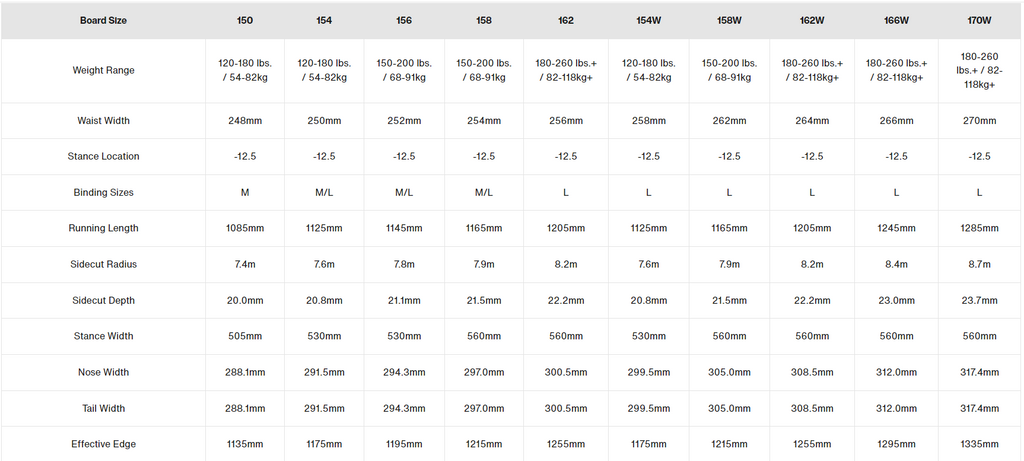Select the 8.7m sidecut radius value

979,264
